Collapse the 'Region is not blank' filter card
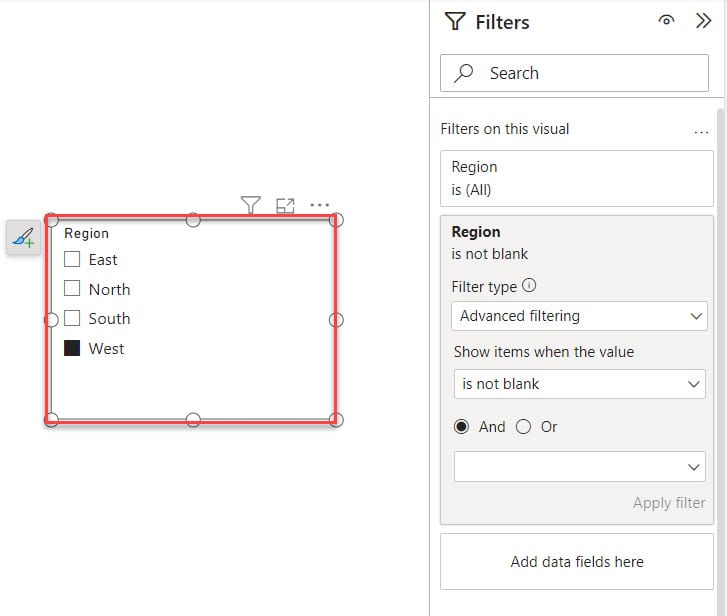The width and height of the screenshot is (727, 616). pos(576,242)
